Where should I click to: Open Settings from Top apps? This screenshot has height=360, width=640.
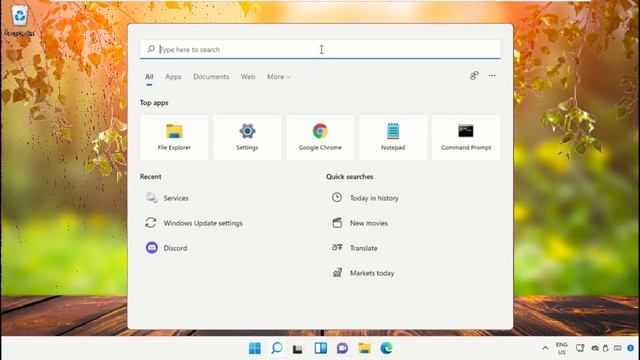[x=247, y=138]
